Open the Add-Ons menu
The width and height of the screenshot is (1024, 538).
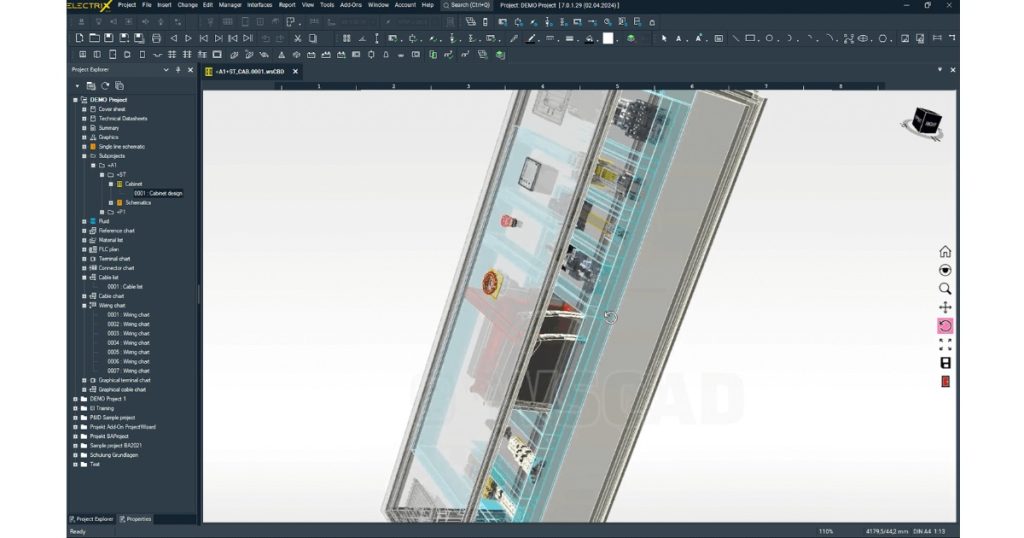(351, 5)
